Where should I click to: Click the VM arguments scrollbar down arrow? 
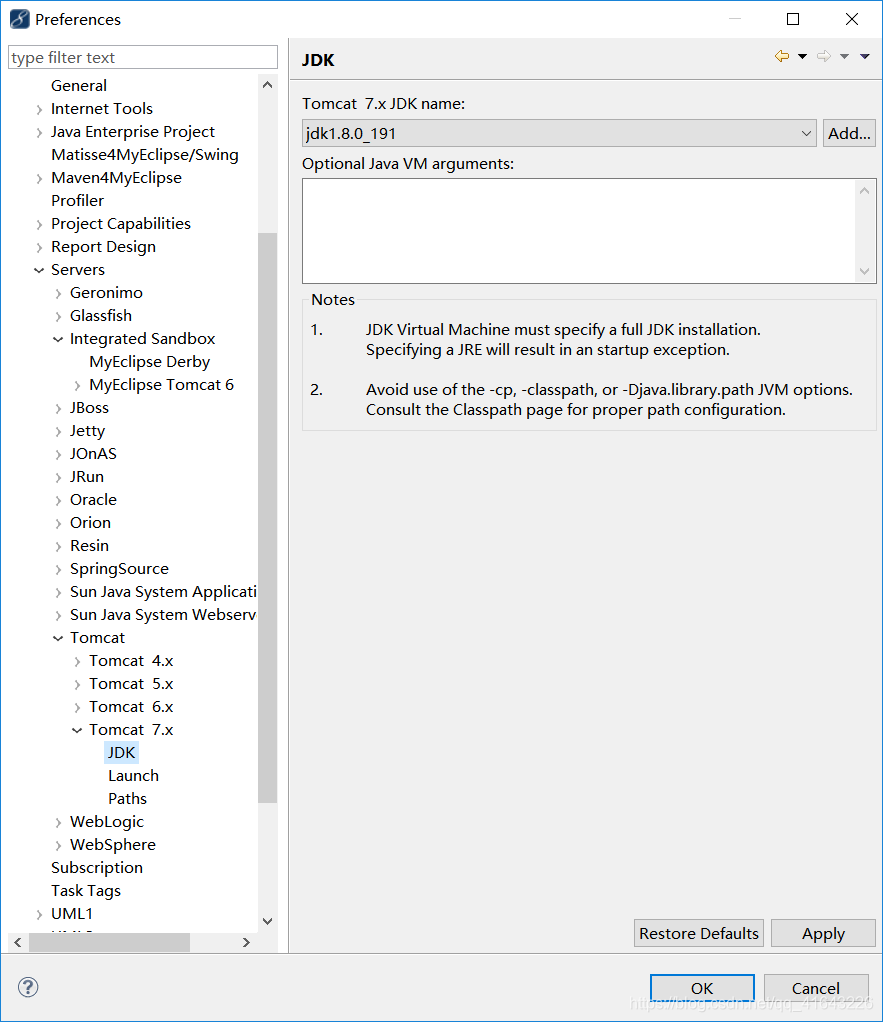[865, 271]
